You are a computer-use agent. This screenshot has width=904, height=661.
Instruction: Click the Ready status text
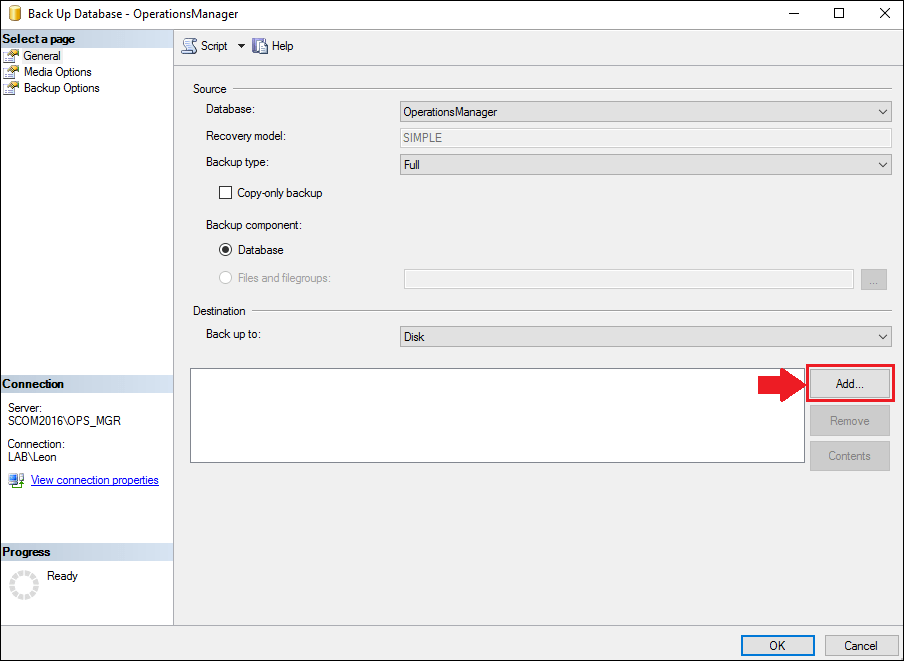[62, 576]
